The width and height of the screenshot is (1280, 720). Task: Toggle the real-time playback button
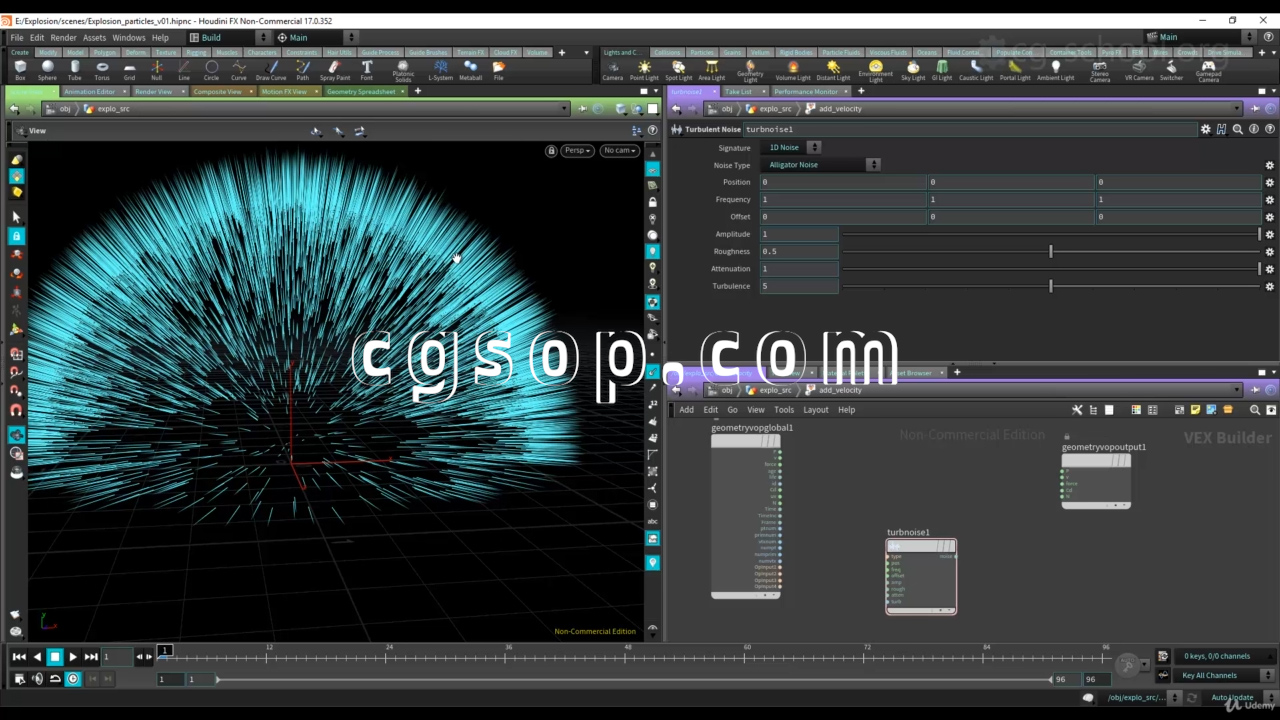(x=73, y=679)
